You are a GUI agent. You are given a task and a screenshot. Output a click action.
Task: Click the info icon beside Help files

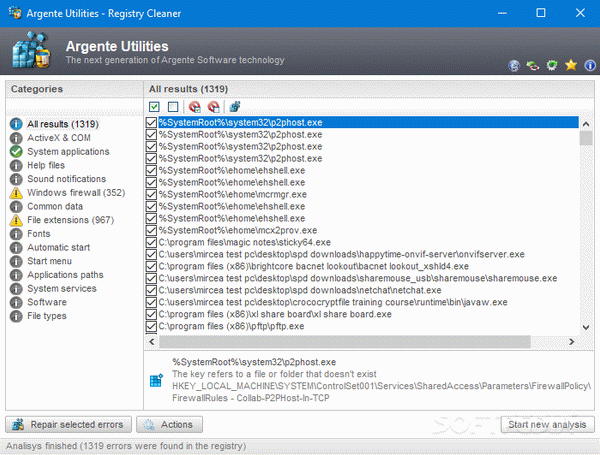point(16,165)
